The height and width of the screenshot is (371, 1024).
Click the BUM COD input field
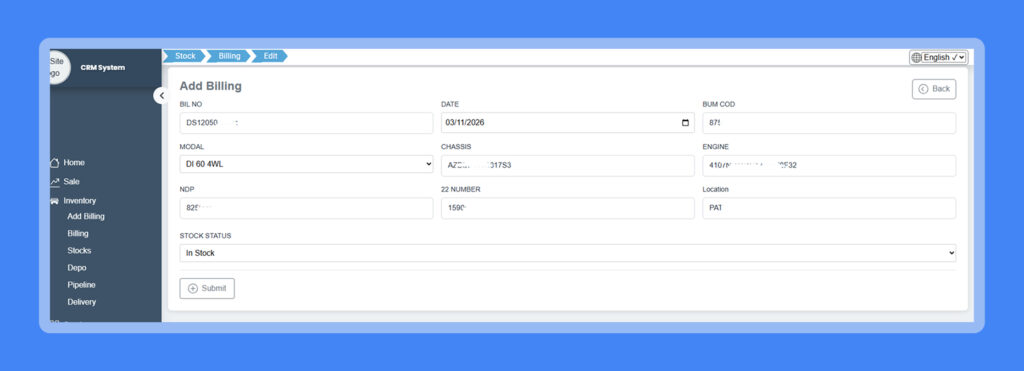click(x=829, y=123)
